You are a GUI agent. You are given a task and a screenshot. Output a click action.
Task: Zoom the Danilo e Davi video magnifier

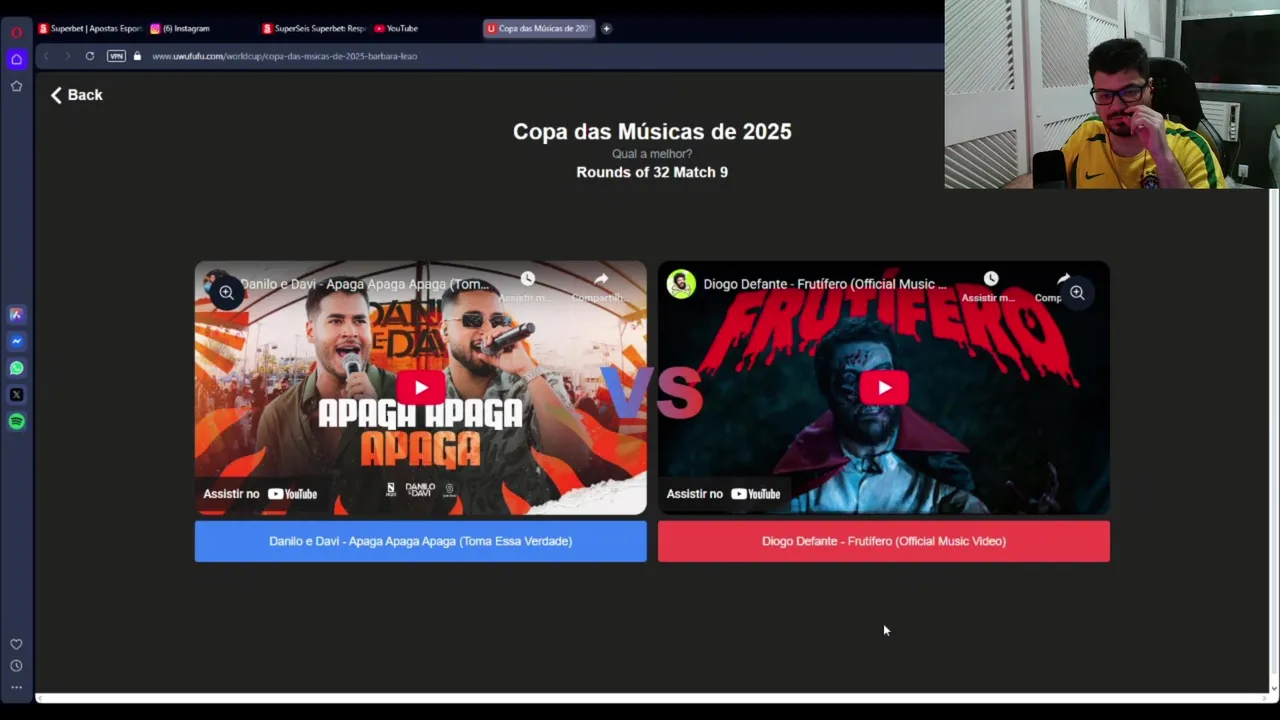[227, 293]
